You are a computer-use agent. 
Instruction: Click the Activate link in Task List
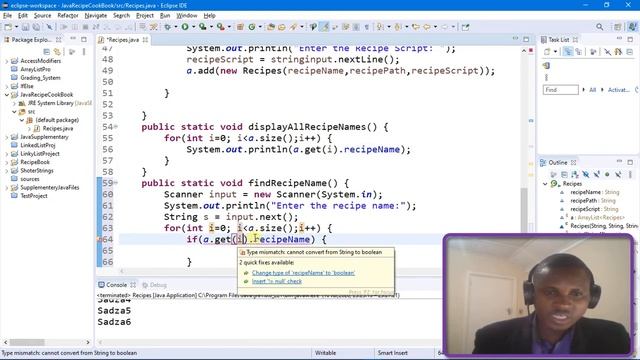click(x=618, y=90)
